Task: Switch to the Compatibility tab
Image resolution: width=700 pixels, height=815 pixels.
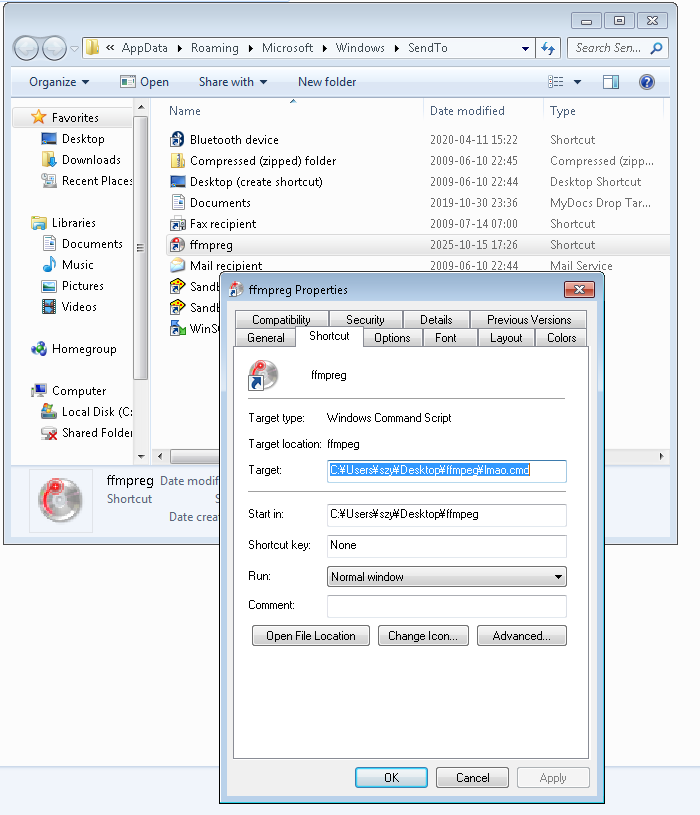Action: pyautogui.click(x=281, y=320)
